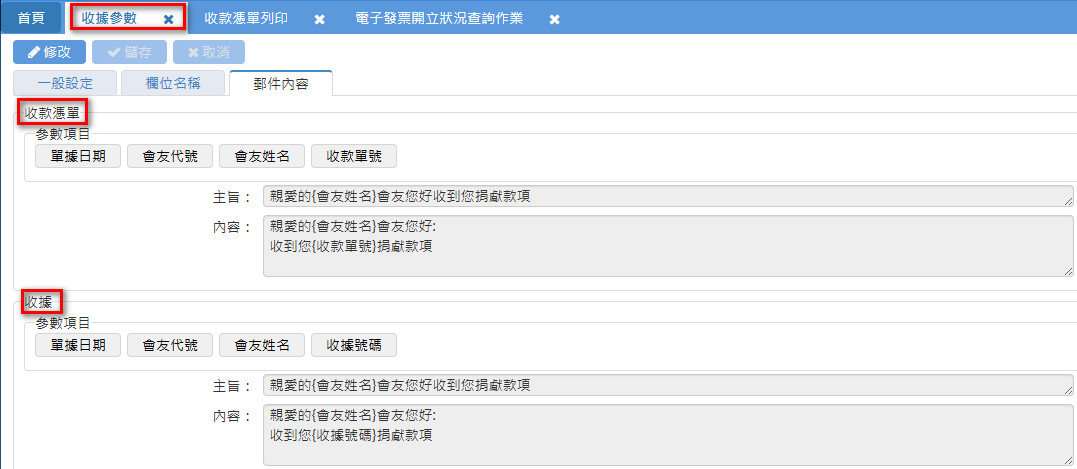Image resolution: width=1077 pixels, height=469 pixels.
Task: Open the 首頁 home tab
Action: pos(31,18)
